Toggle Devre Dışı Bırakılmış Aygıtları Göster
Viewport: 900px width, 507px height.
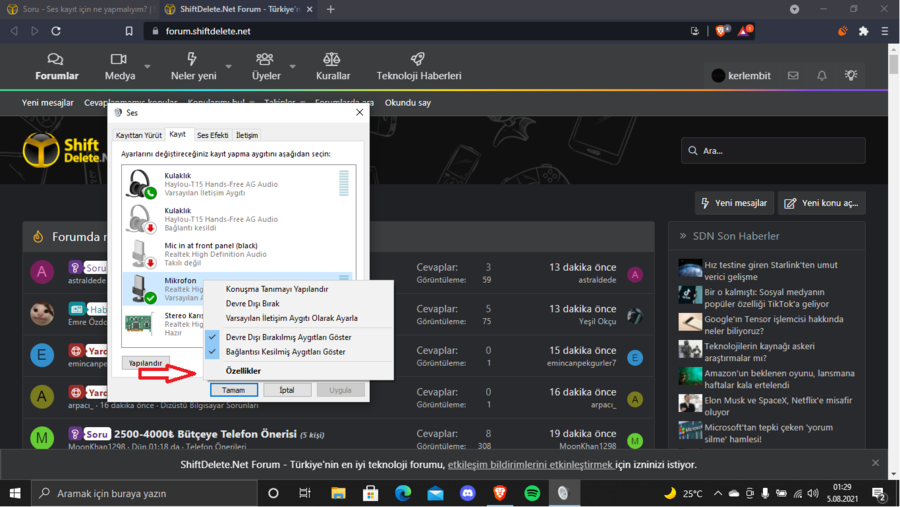point(287,337)
